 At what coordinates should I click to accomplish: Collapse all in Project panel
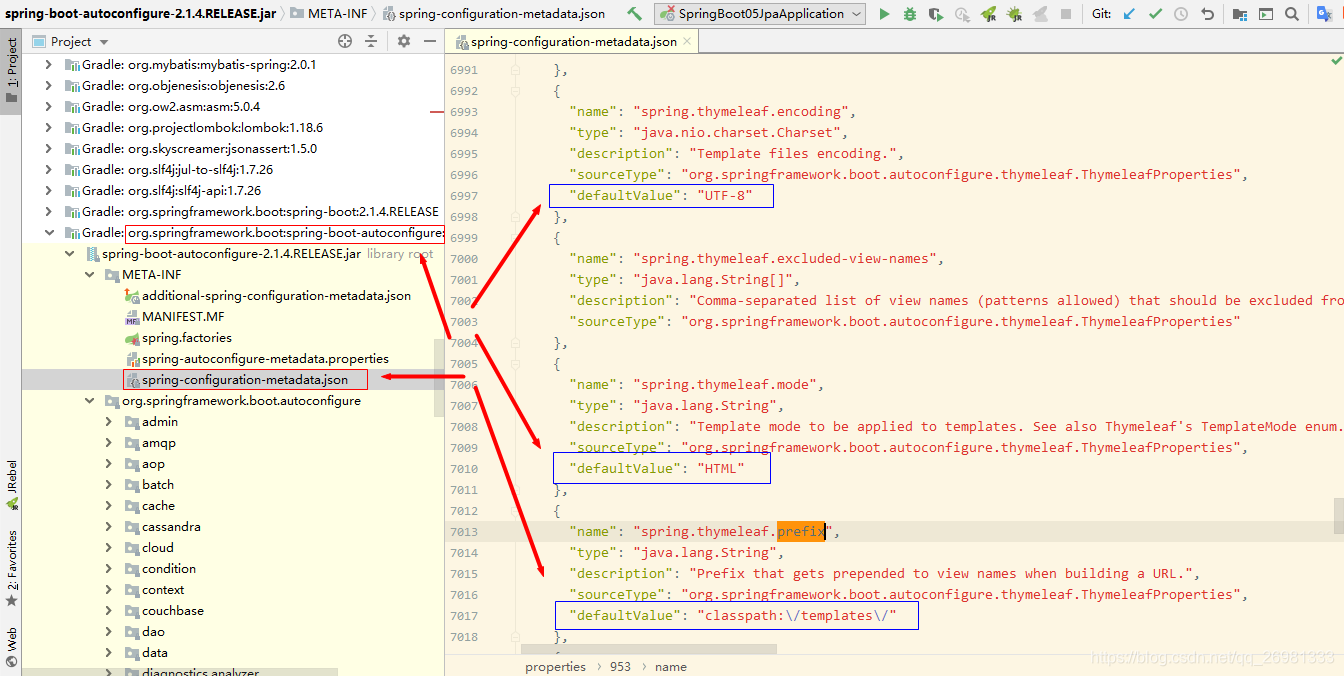click(371, 41)
